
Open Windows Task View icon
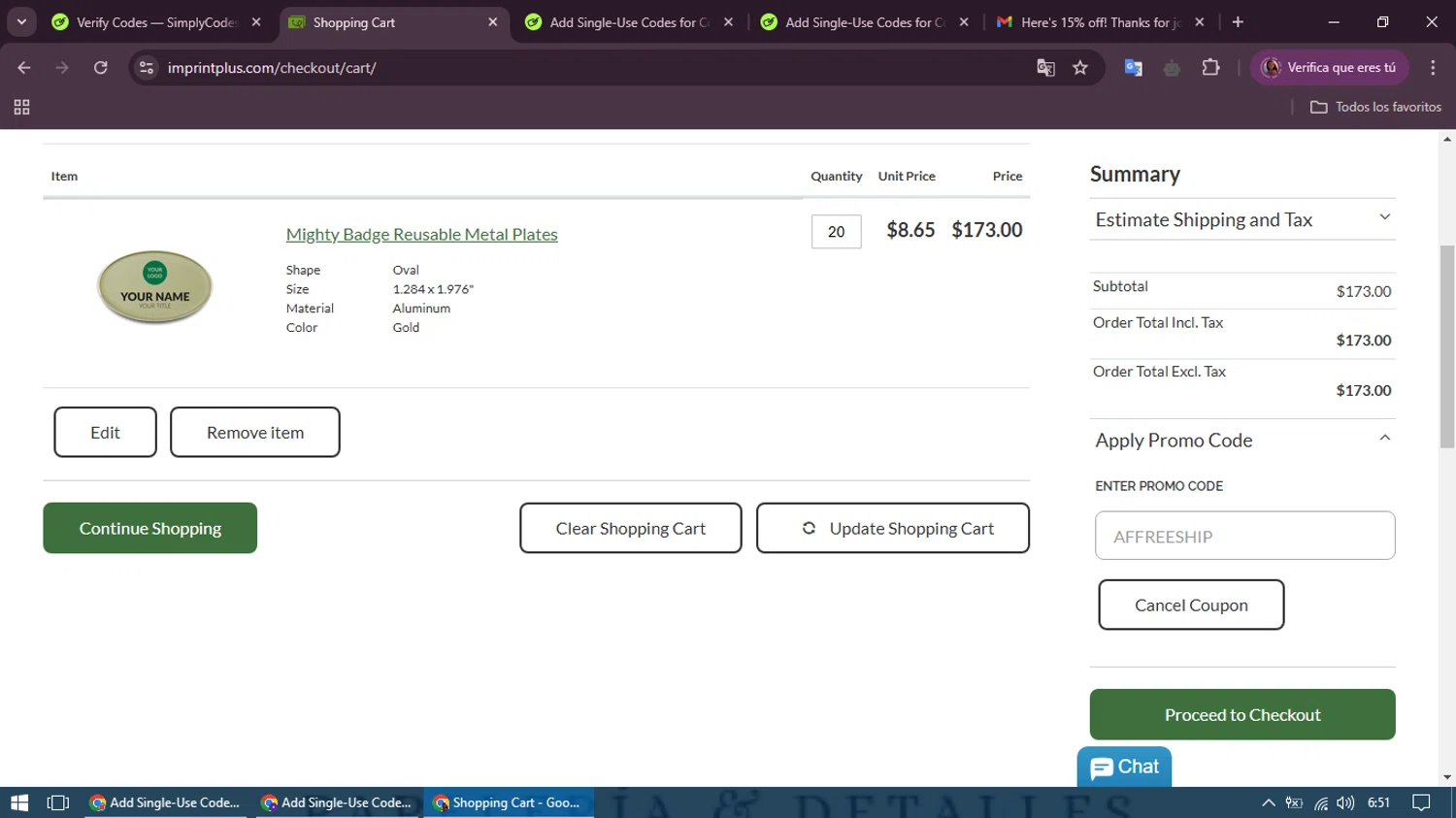[x=58, y=802]
